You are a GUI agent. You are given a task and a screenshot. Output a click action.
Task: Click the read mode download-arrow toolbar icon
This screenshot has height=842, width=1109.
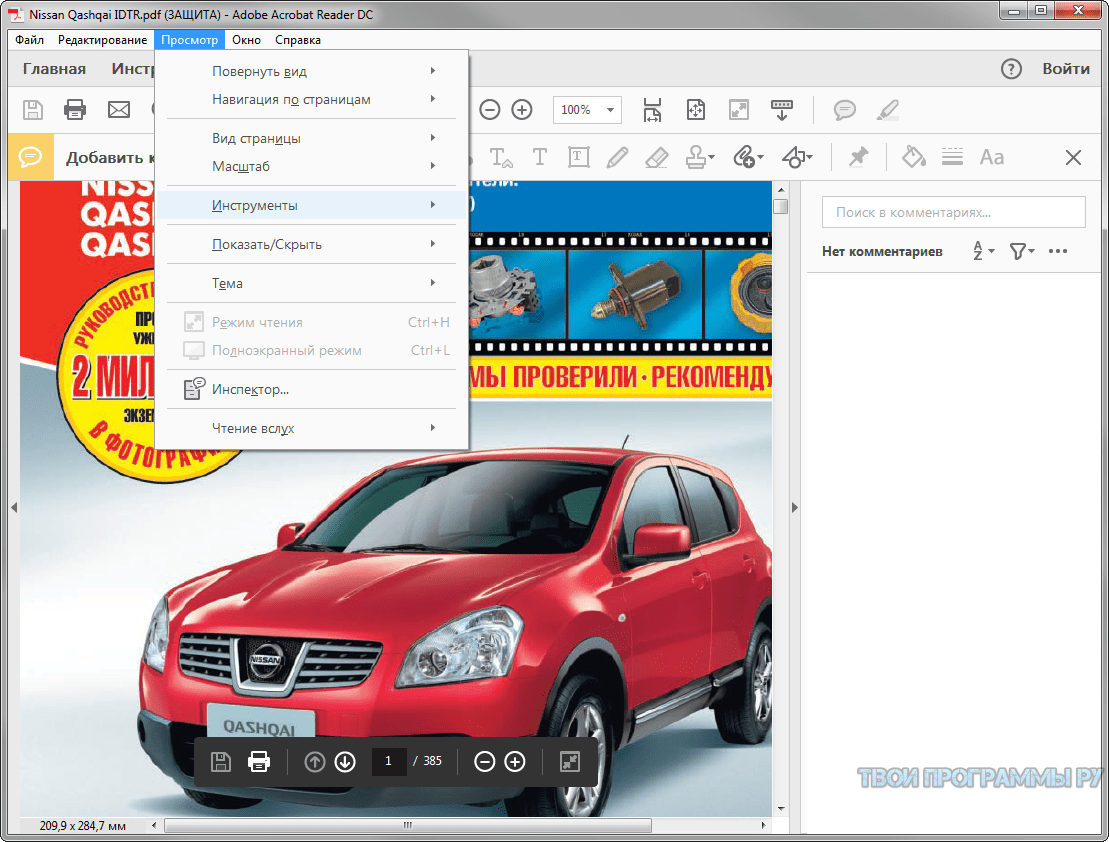point(782,110)
